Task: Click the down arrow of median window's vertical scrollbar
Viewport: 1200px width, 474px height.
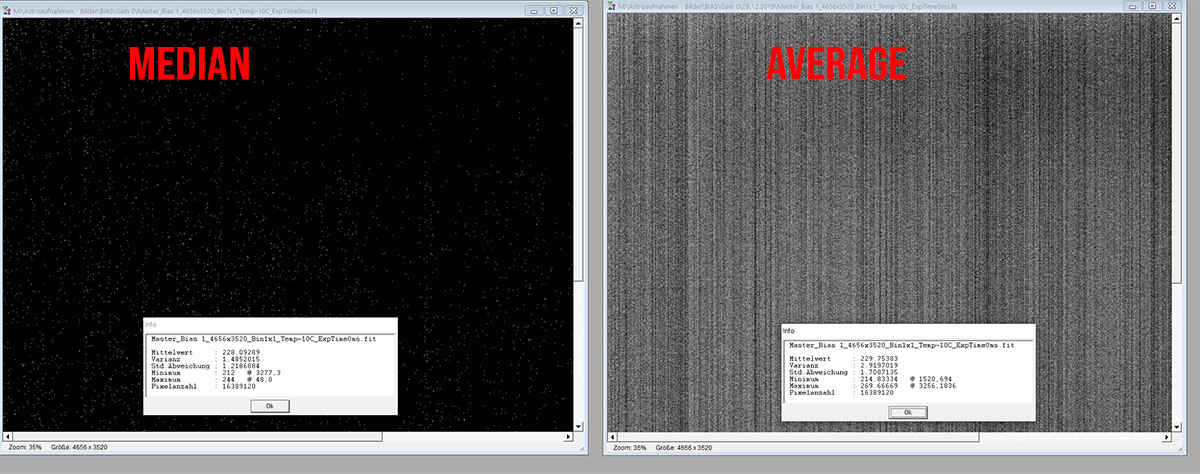Action: 578,426
